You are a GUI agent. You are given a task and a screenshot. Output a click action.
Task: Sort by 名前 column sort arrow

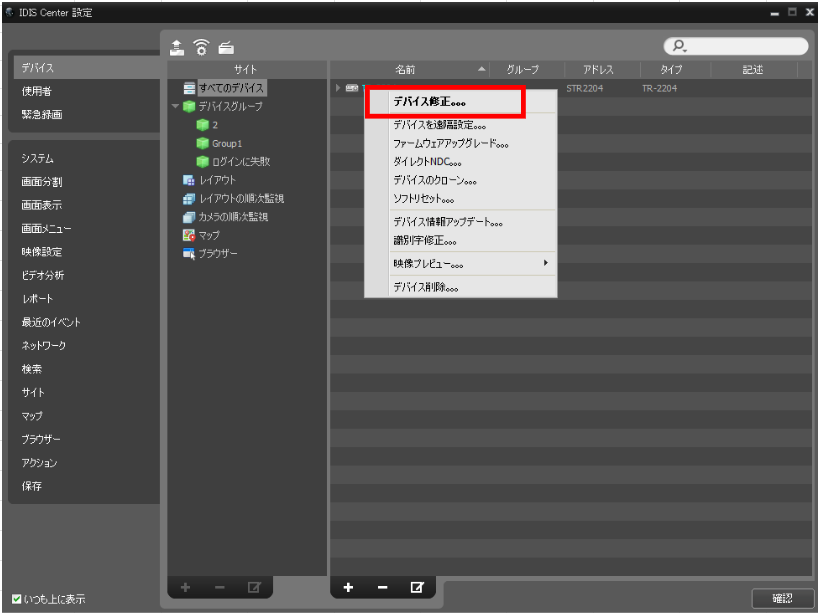(482, 69)
